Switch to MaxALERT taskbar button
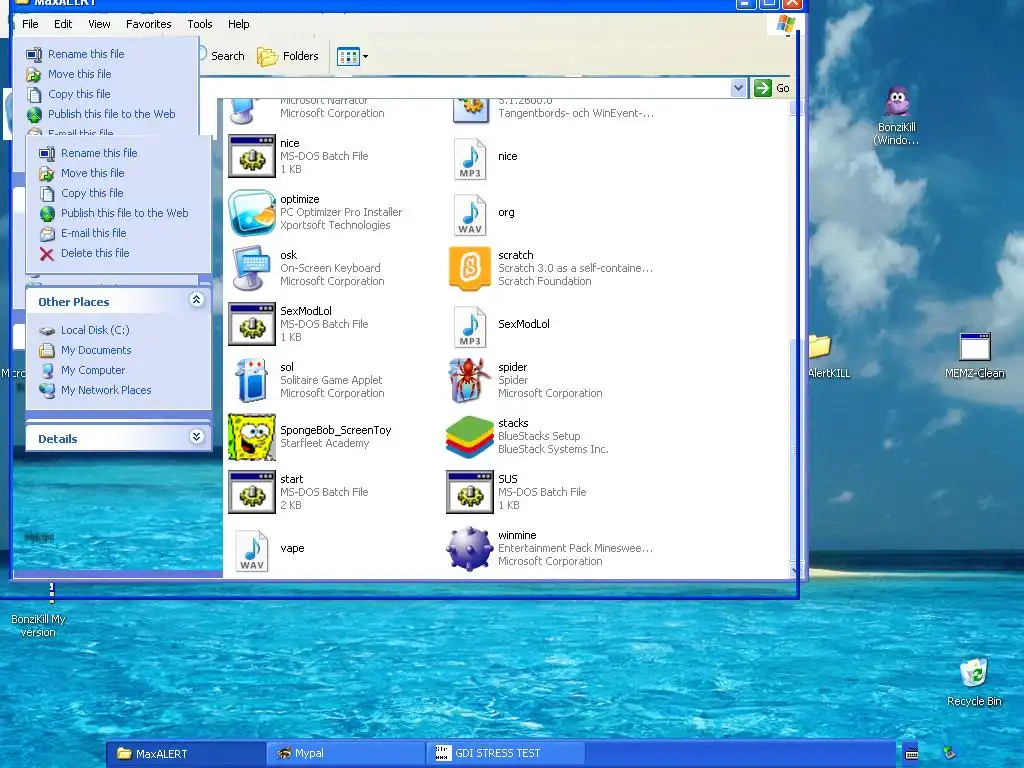 click(x=186, y=754)
